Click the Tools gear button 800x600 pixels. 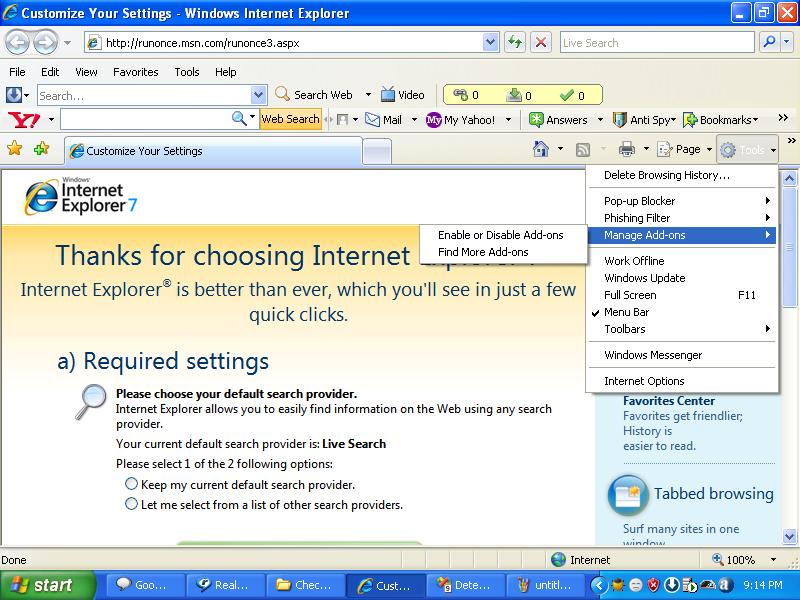(747, 149)
